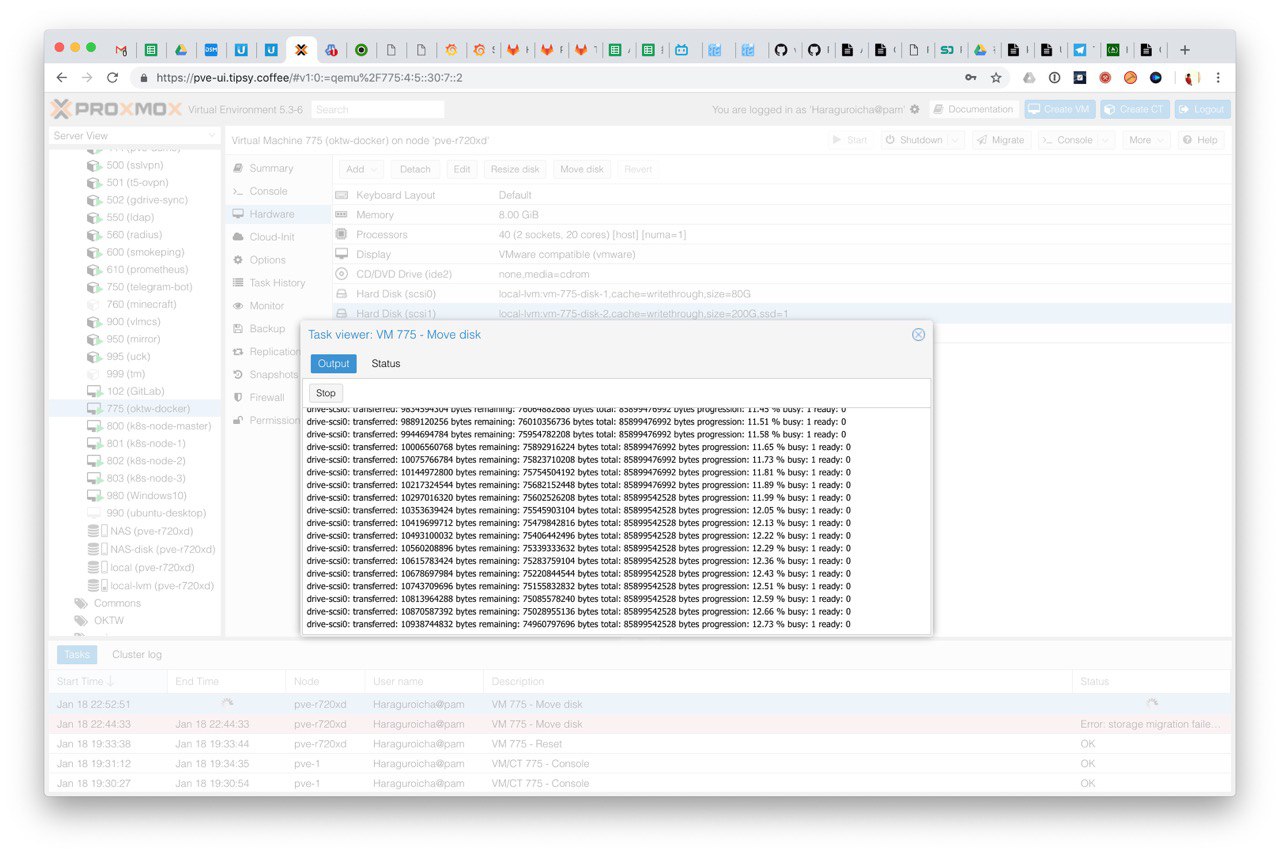Click the Migrate button

999,140
